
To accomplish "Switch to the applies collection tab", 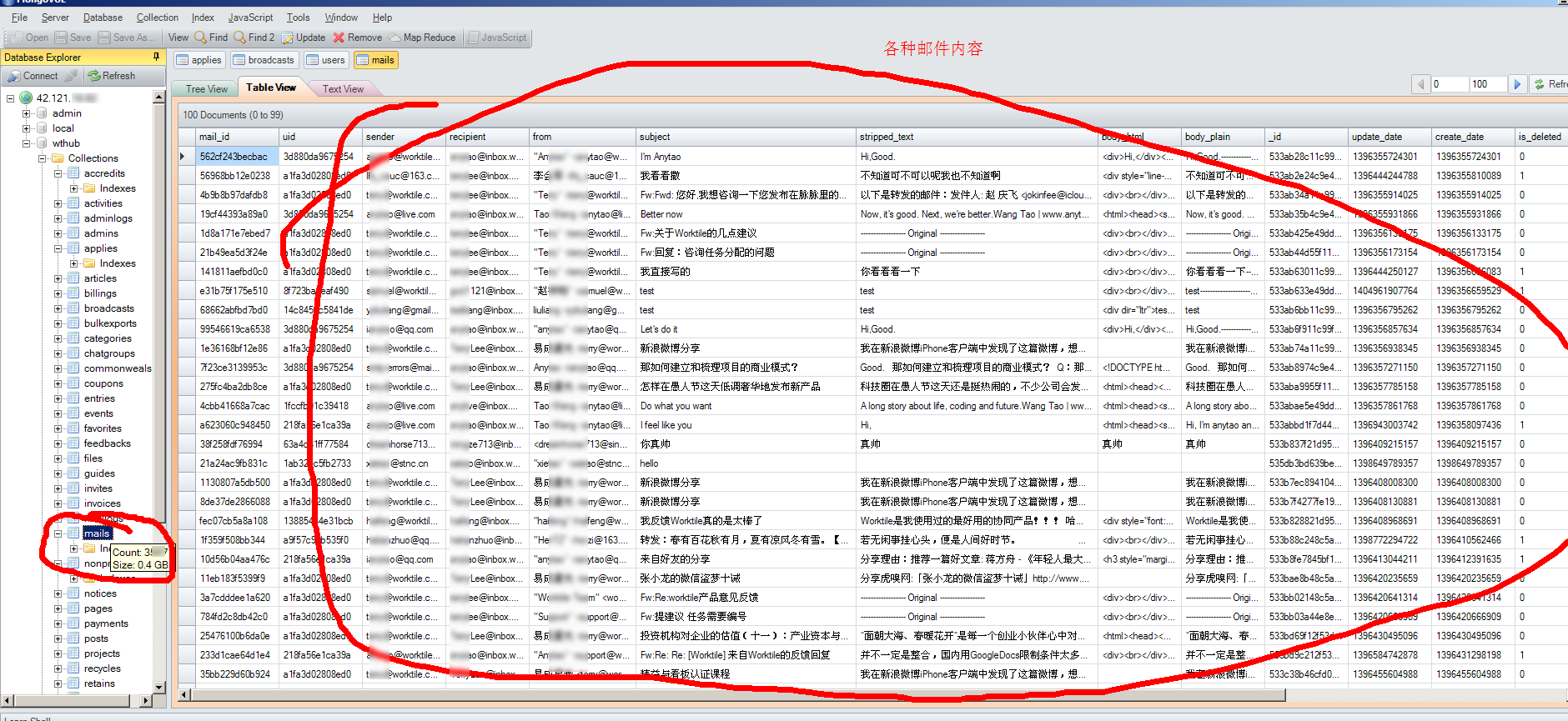I will [x=199, y=60].
